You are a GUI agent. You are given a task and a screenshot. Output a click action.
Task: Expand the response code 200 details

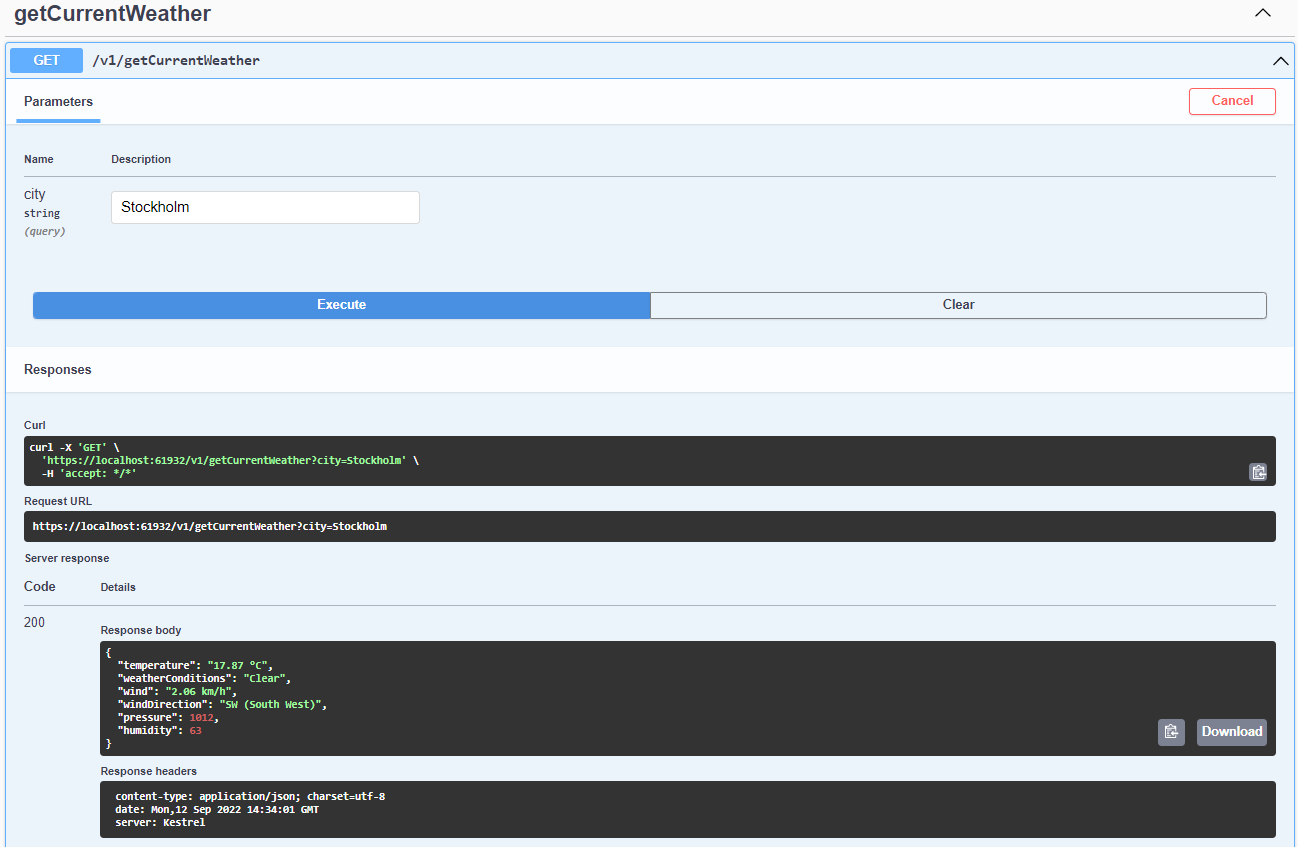(x=34, y=622)
